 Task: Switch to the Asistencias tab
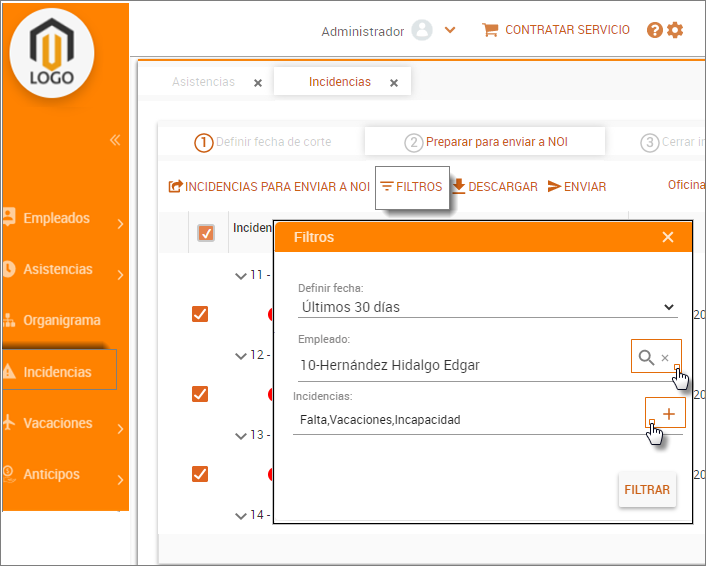[203, 82]
